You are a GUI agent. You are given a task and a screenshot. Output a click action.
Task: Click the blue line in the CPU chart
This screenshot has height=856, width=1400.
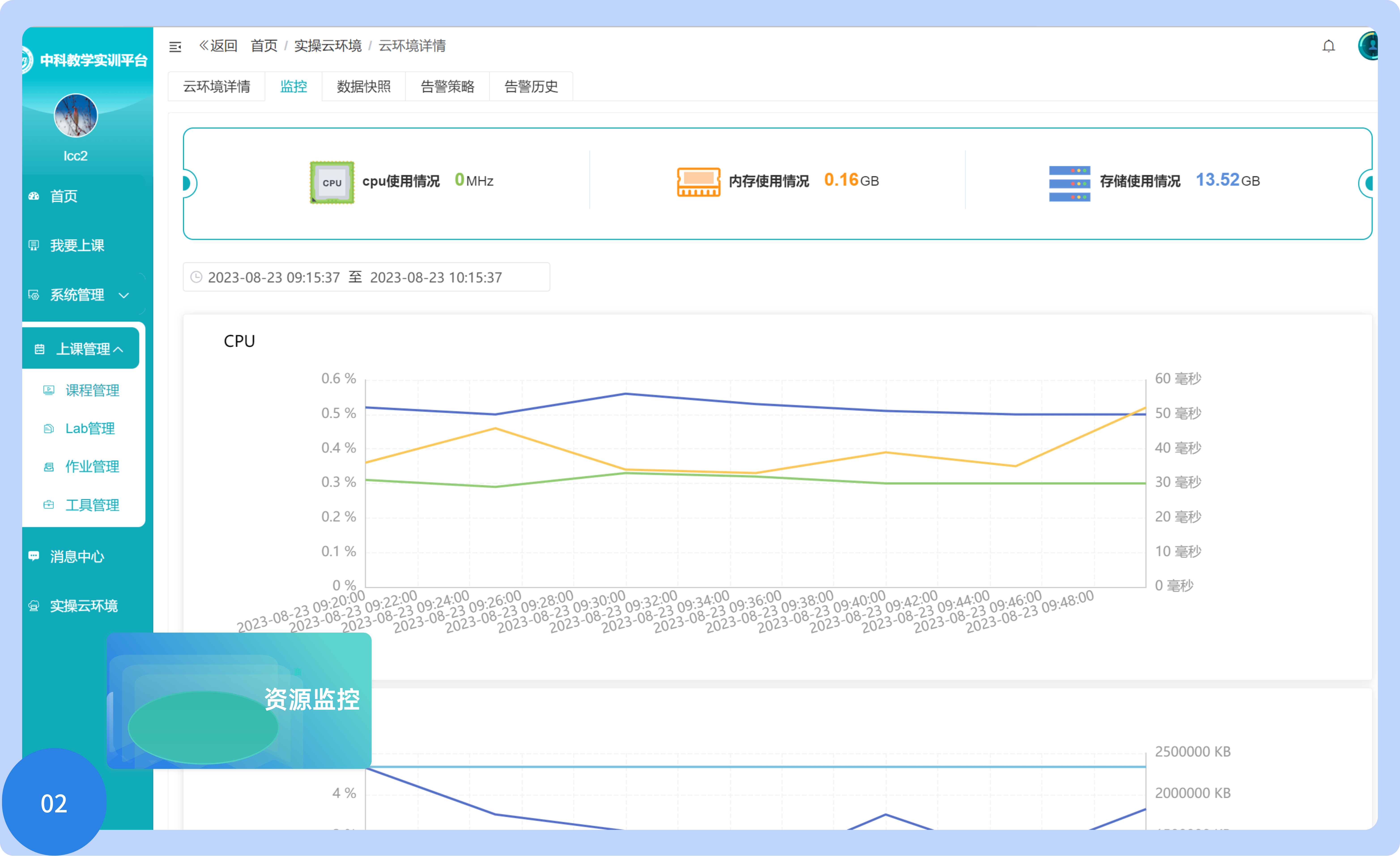pos(626,394)
